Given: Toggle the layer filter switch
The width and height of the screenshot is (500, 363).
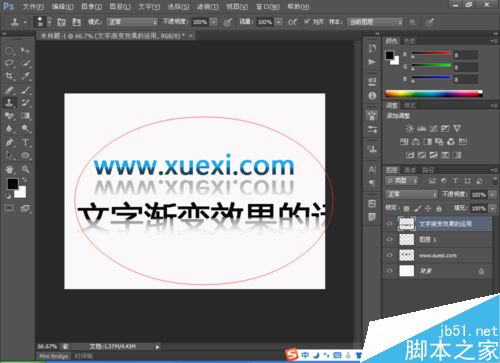Looking at the screenshot, I should click(x=495, y=180).
